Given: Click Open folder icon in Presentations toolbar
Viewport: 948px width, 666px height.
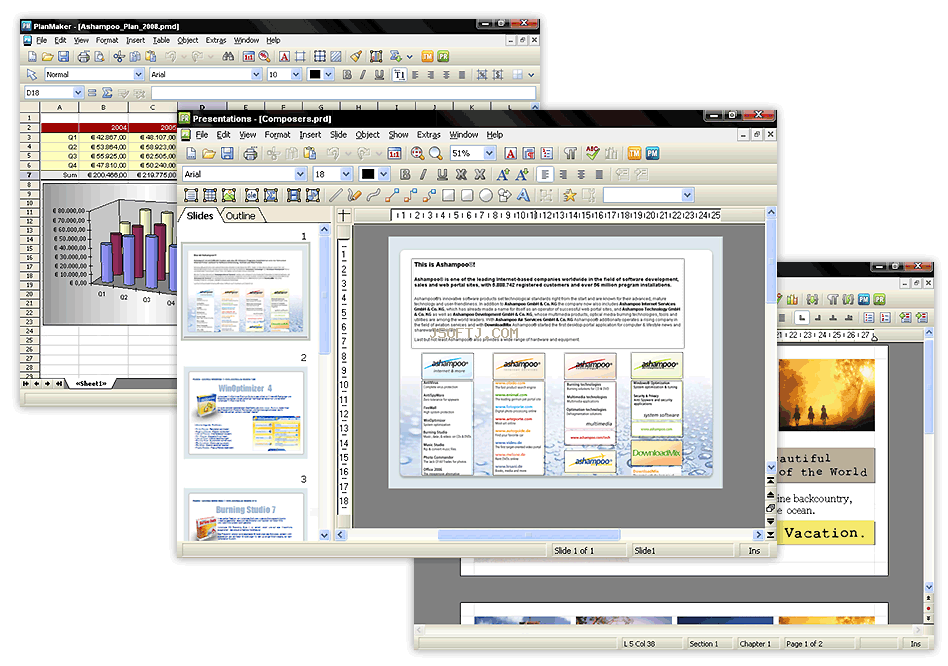Looking at the screenshot, I should [x=209, y=154].
